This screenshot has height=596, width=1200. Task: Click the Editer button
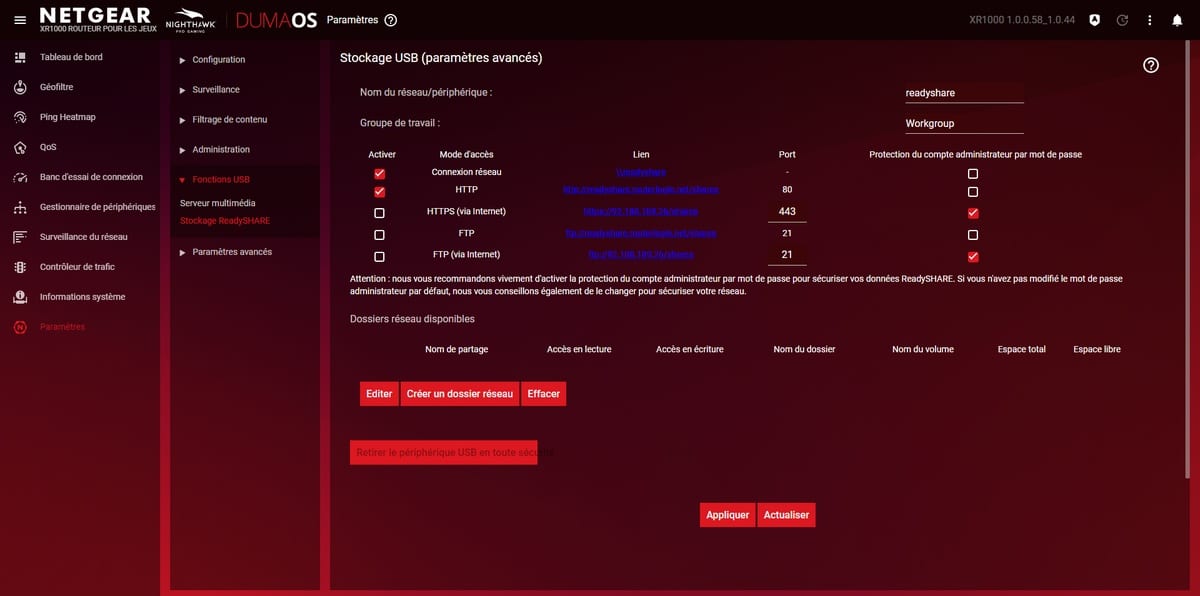coord(379,394)
